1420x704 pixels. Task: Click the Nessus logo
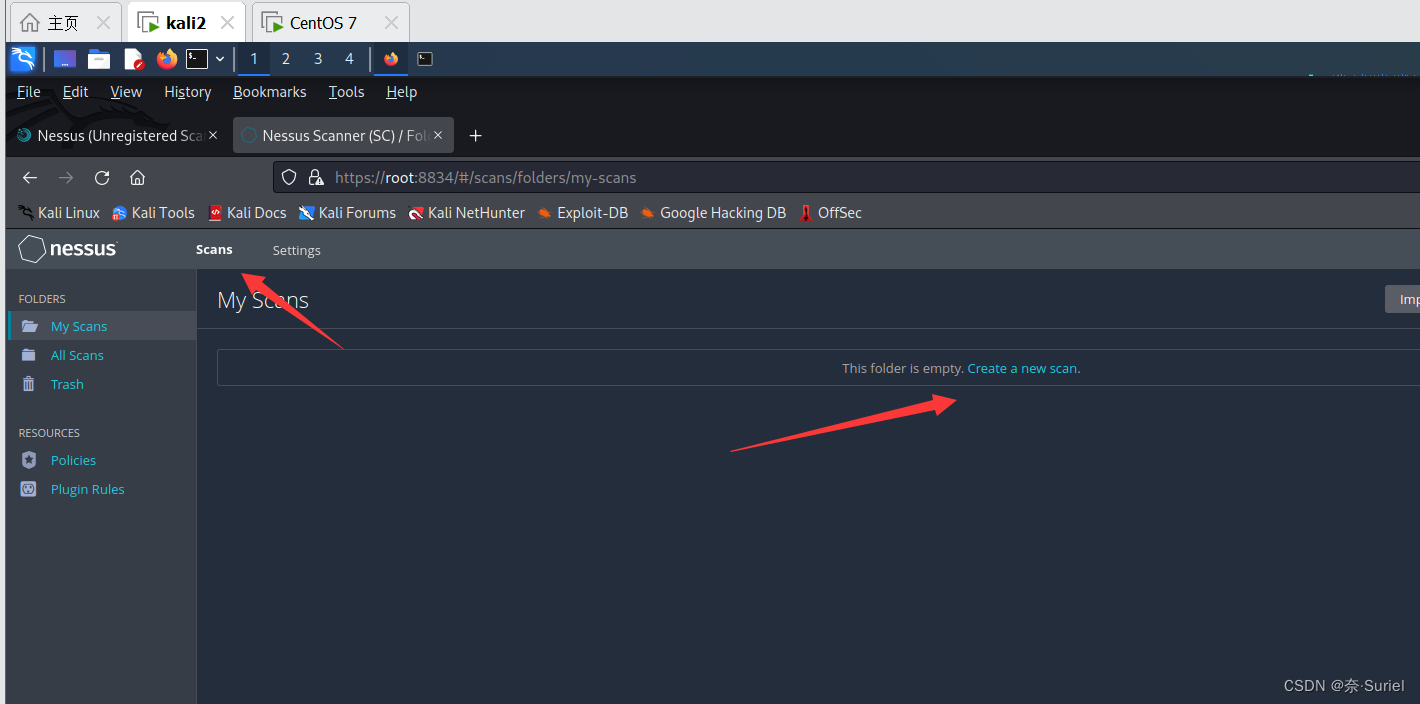coord(68,249)
